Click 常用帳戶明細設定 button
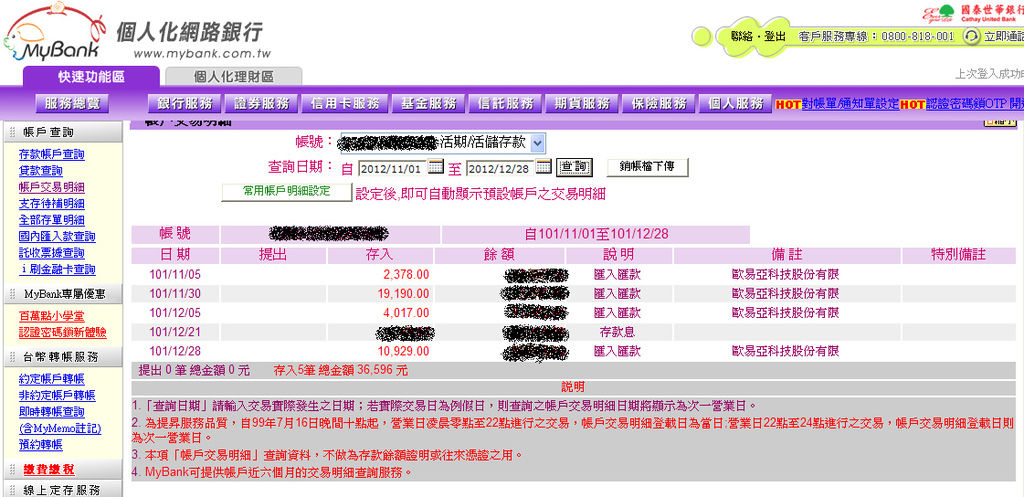 286,192
